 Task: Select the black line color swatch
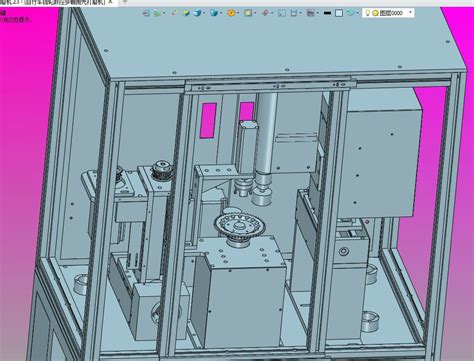[x=327, y=13]
